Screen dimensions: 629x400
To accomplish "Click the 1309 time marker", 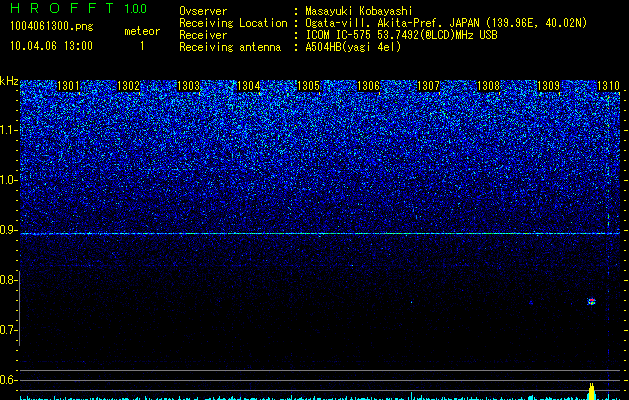I will click(x=548, y=86).
